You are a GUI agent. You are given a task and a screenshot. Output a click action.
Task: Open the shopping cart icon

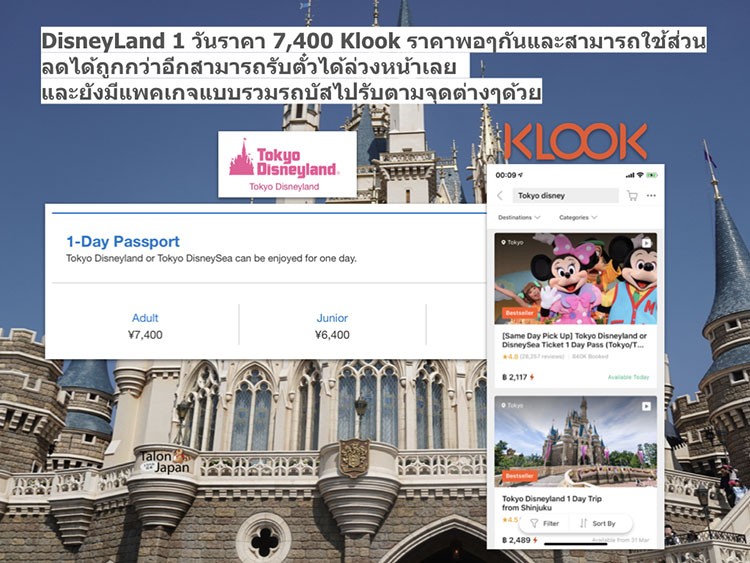[x=632, y=196]
